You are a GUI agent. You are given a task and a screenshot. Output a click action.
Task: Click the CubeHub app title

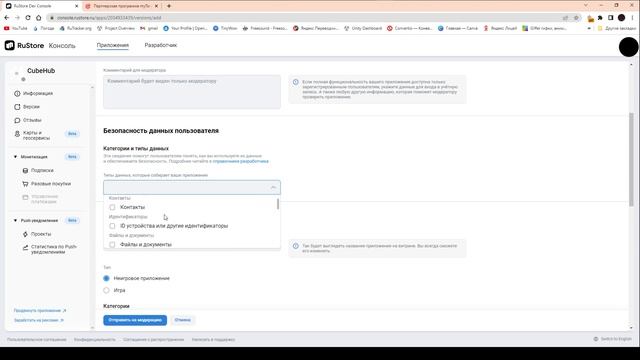pyautogui.click(x=41, y=71)
